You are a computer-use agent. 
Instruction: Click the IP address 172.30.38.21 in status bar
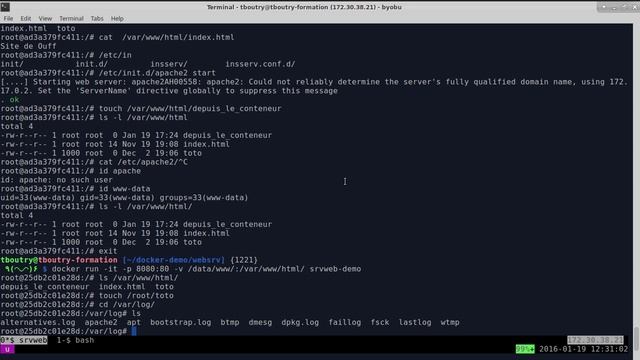[595, 340]
